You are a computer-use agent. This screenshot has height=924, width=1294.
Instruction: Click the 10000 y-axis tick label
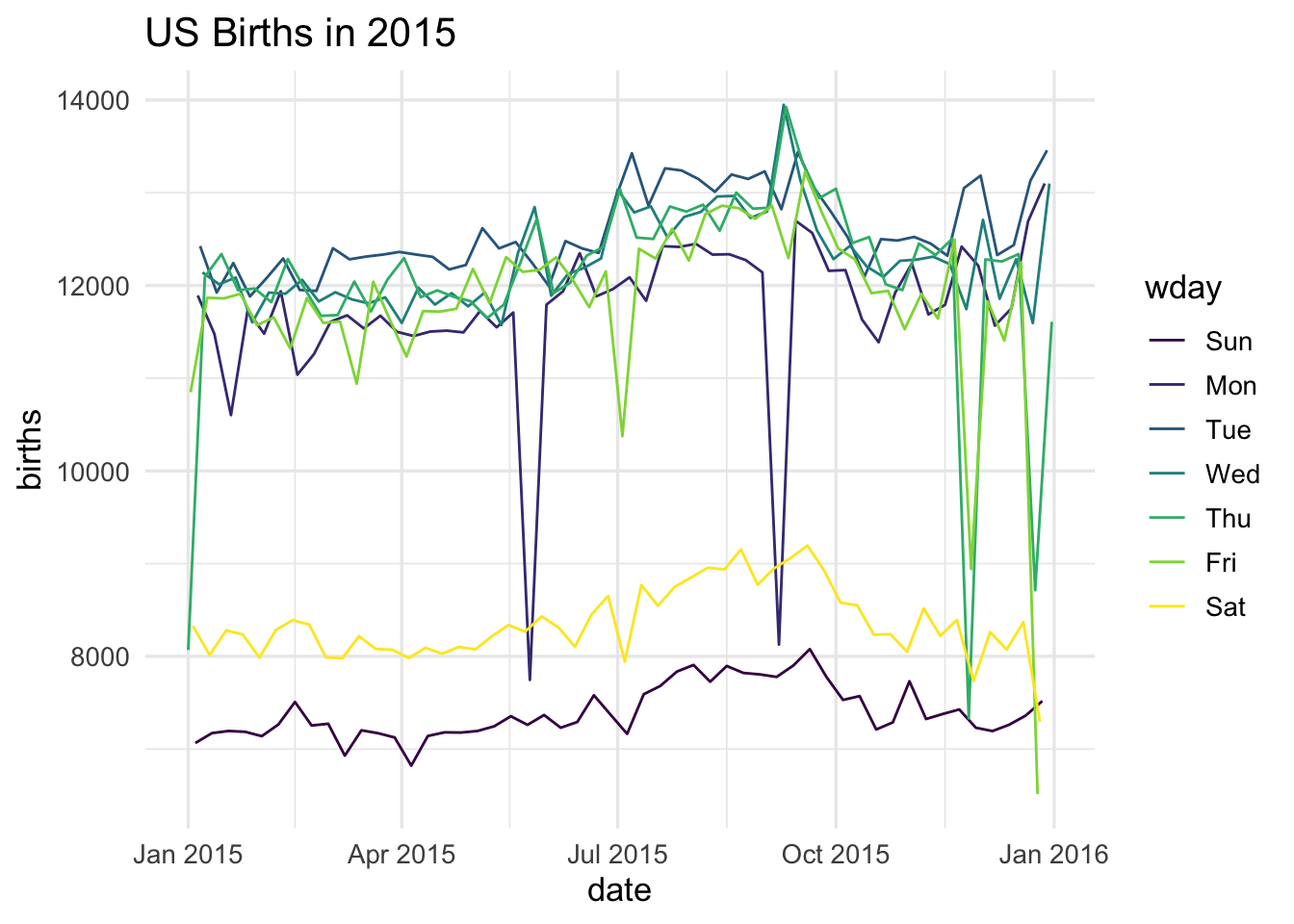pyautogui.click(x=95, y=472)
